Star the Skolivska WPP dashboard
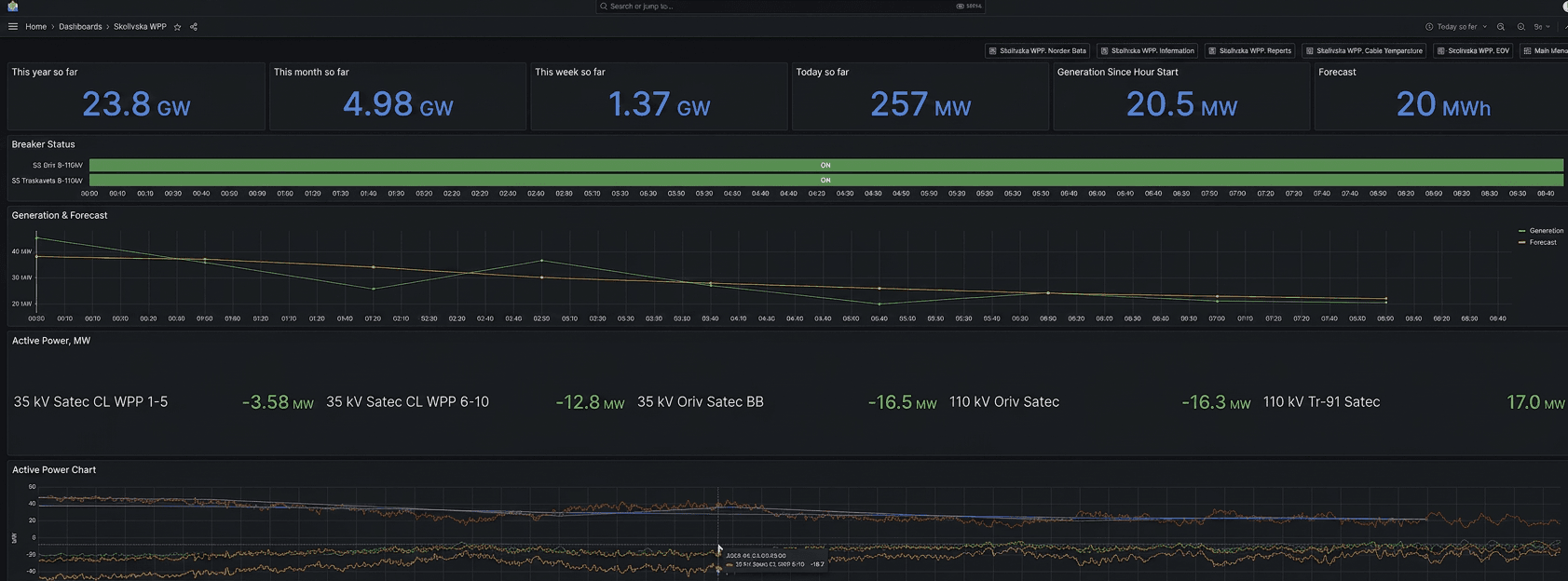1568x581 pixels. [x=178, y=27]
